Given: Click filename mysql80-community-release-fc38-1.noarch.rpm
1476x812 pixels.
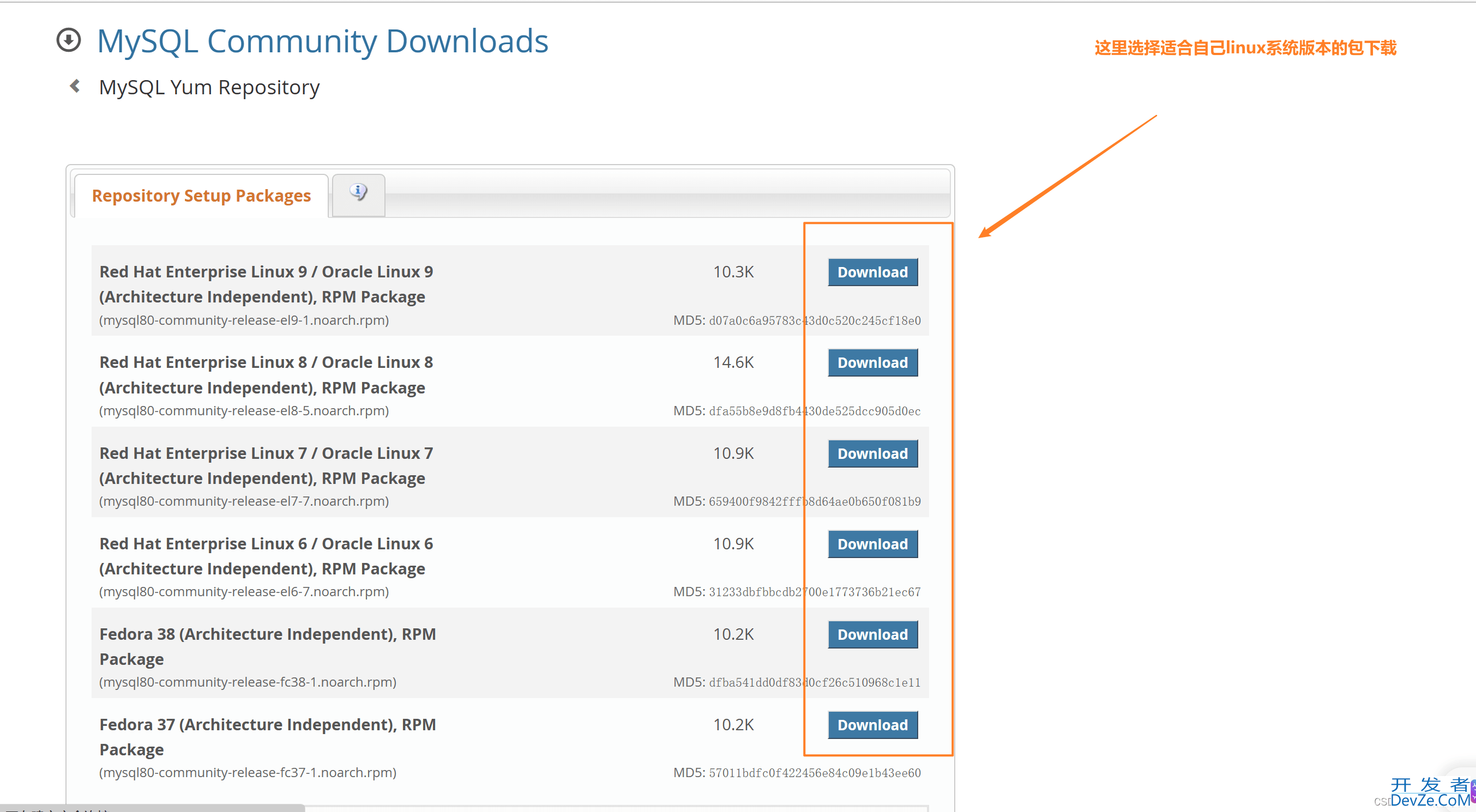Looking at the screenshot, I should 248,682.
